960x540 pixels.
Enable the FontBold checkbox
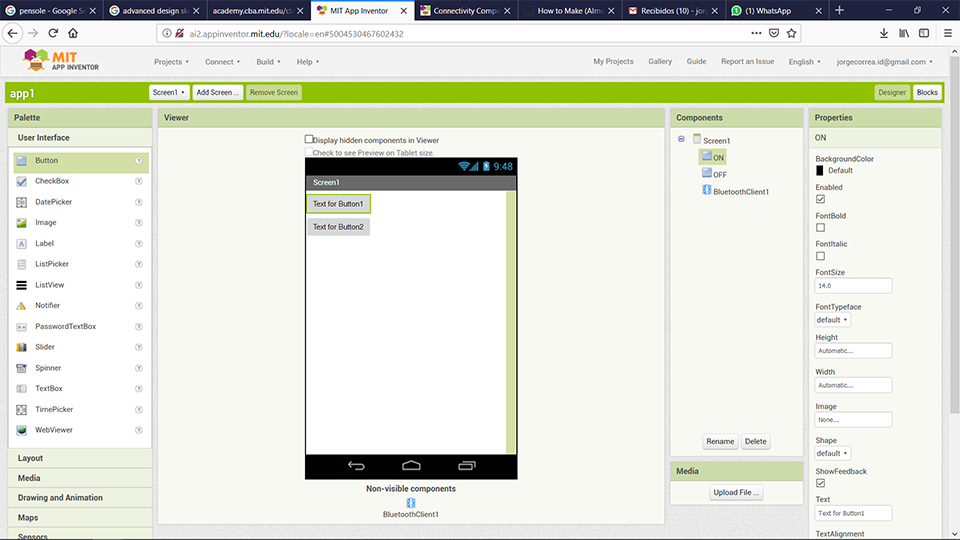820,228
